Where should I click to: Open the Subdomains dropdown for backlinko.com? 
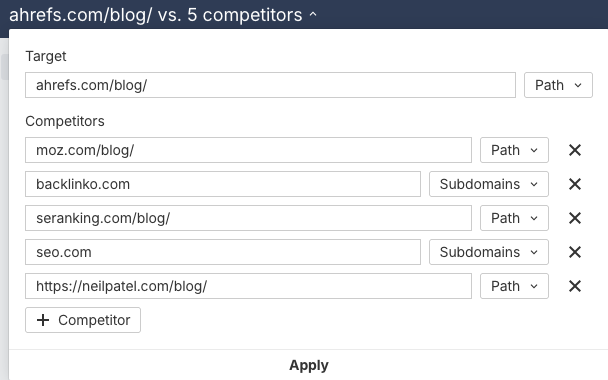tap(489, 184)
